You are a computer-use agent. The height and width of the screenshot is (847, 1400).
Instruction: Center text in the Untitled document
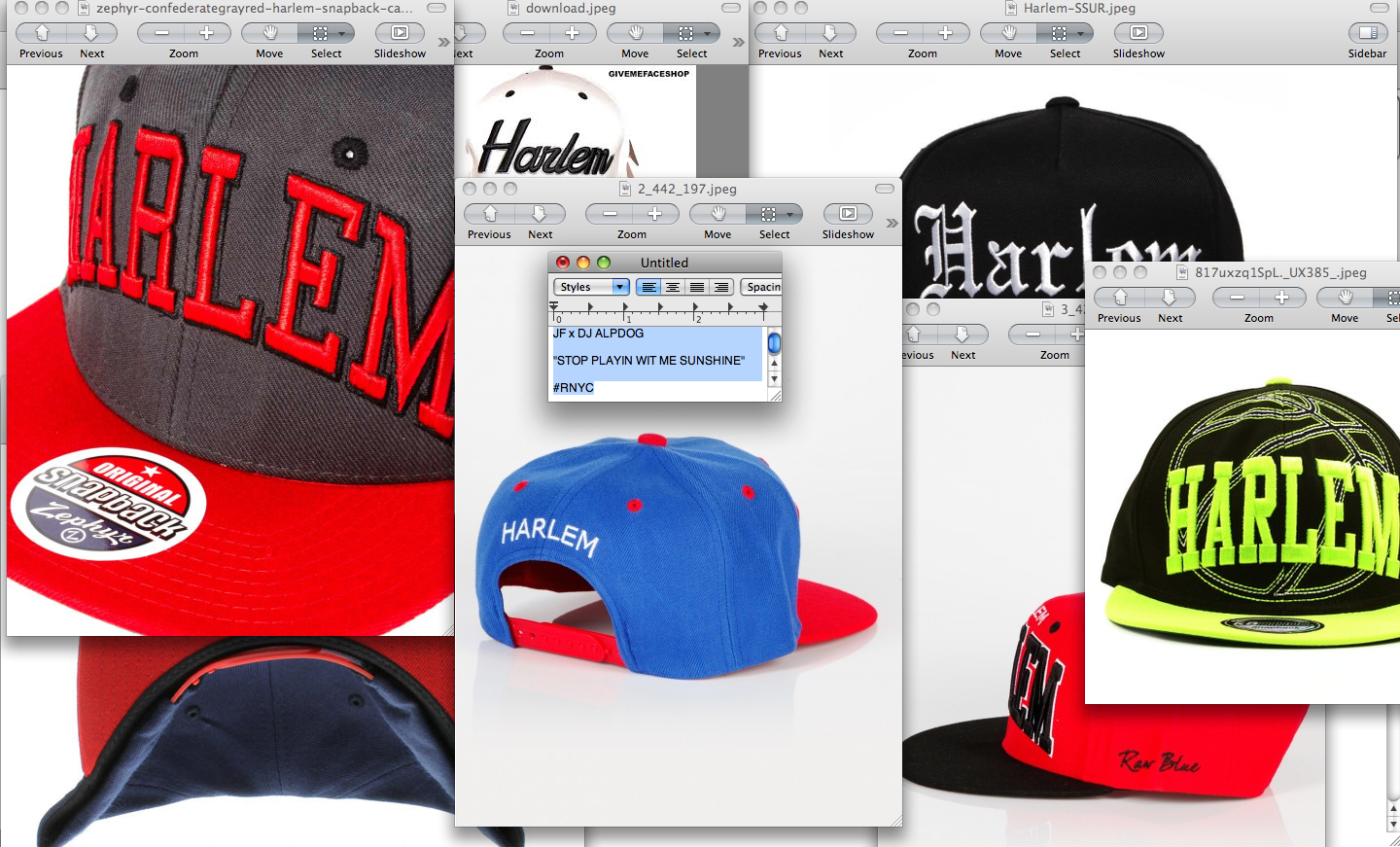coord(673,287)
